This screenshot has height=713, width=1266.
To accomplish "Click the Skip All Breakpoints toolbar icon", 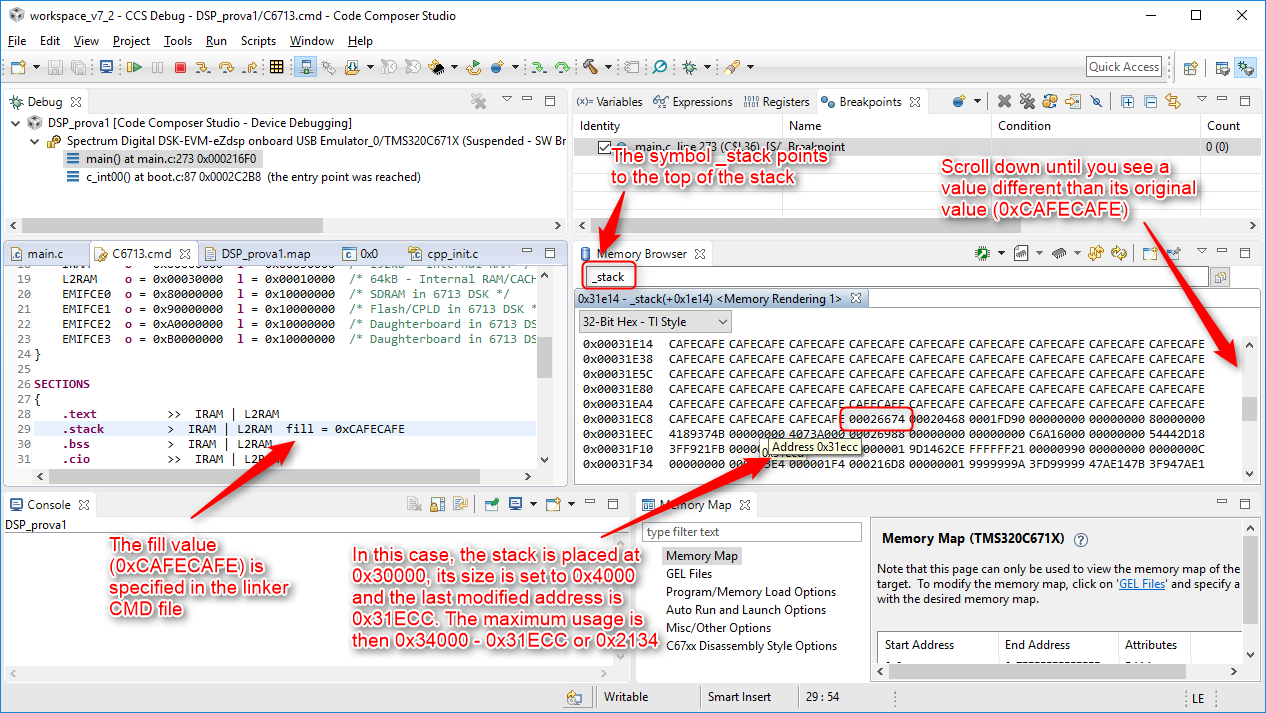I will [1096, 102].
